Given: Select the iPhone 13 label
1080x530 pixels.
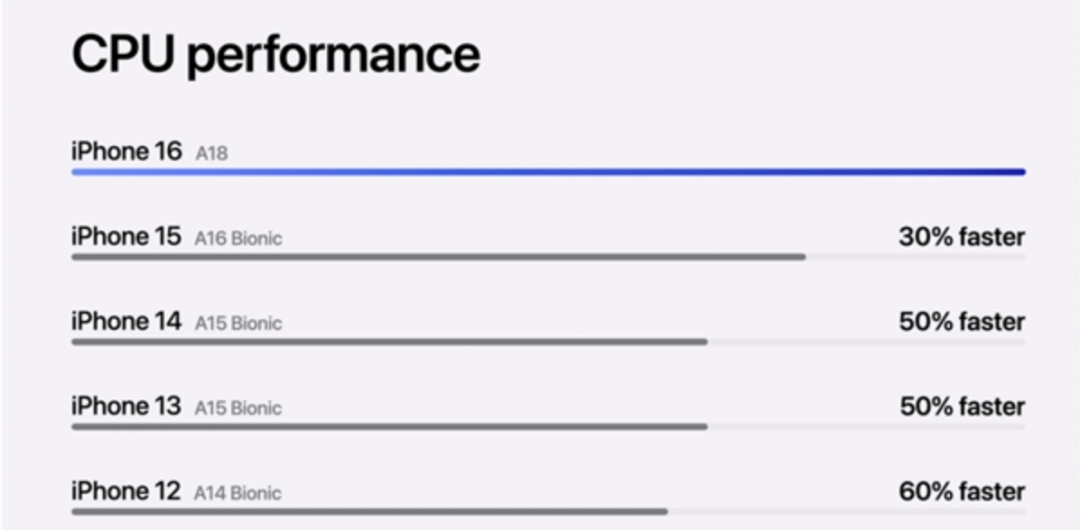Looking at the screenshot, I should (x=127, y=407).
